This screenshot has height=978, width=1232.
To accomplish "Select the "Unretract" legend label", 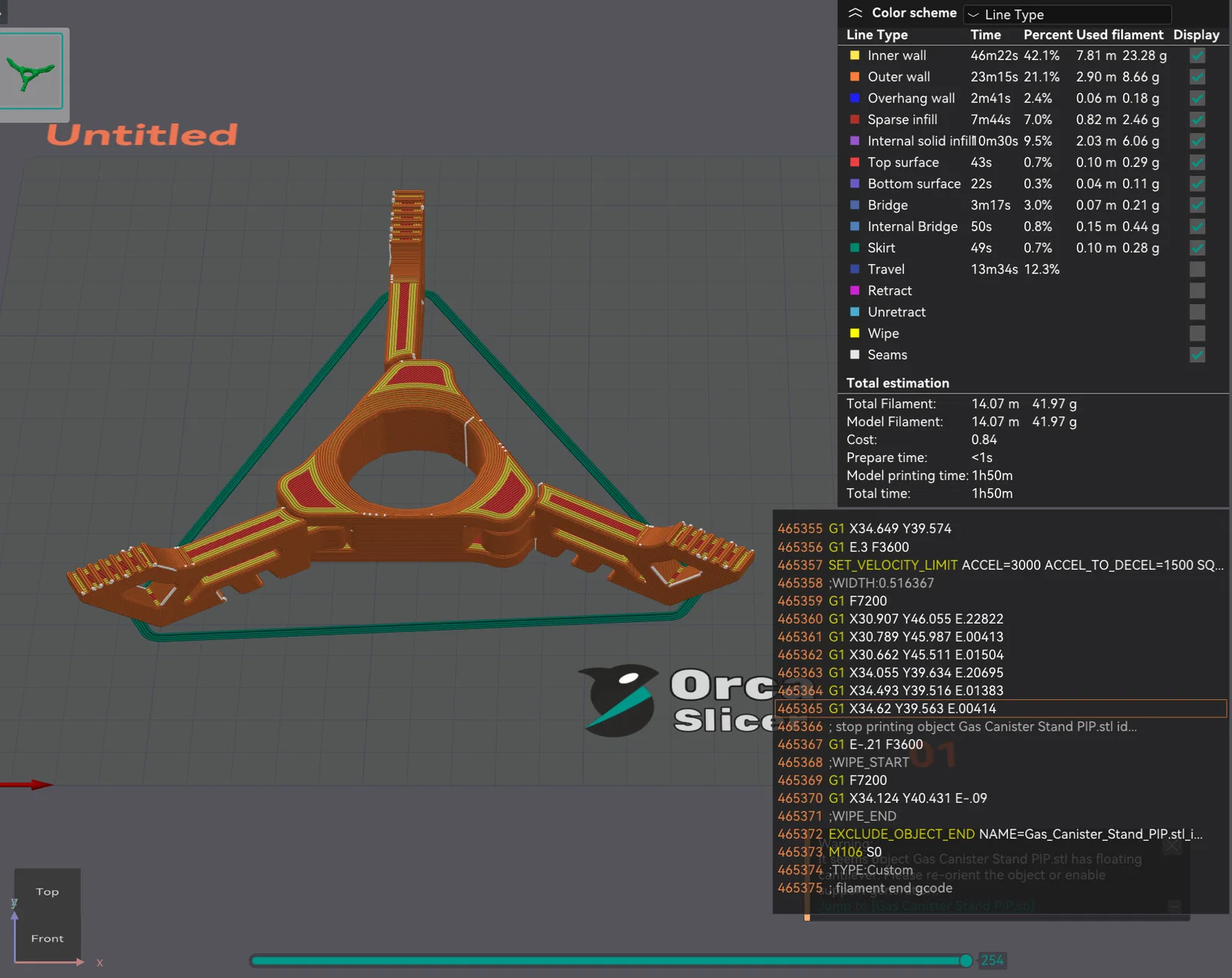I will click(x=896, y=312).
